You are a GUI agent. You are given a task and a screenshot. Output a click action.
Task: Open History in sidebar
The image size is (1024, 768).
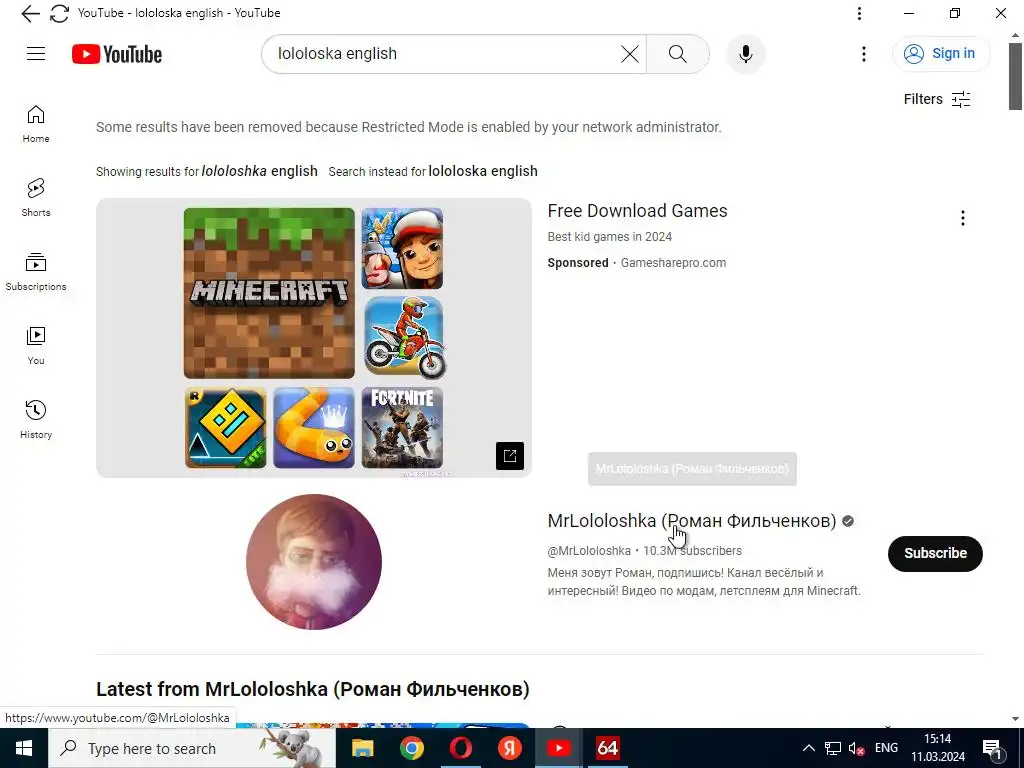36,419
